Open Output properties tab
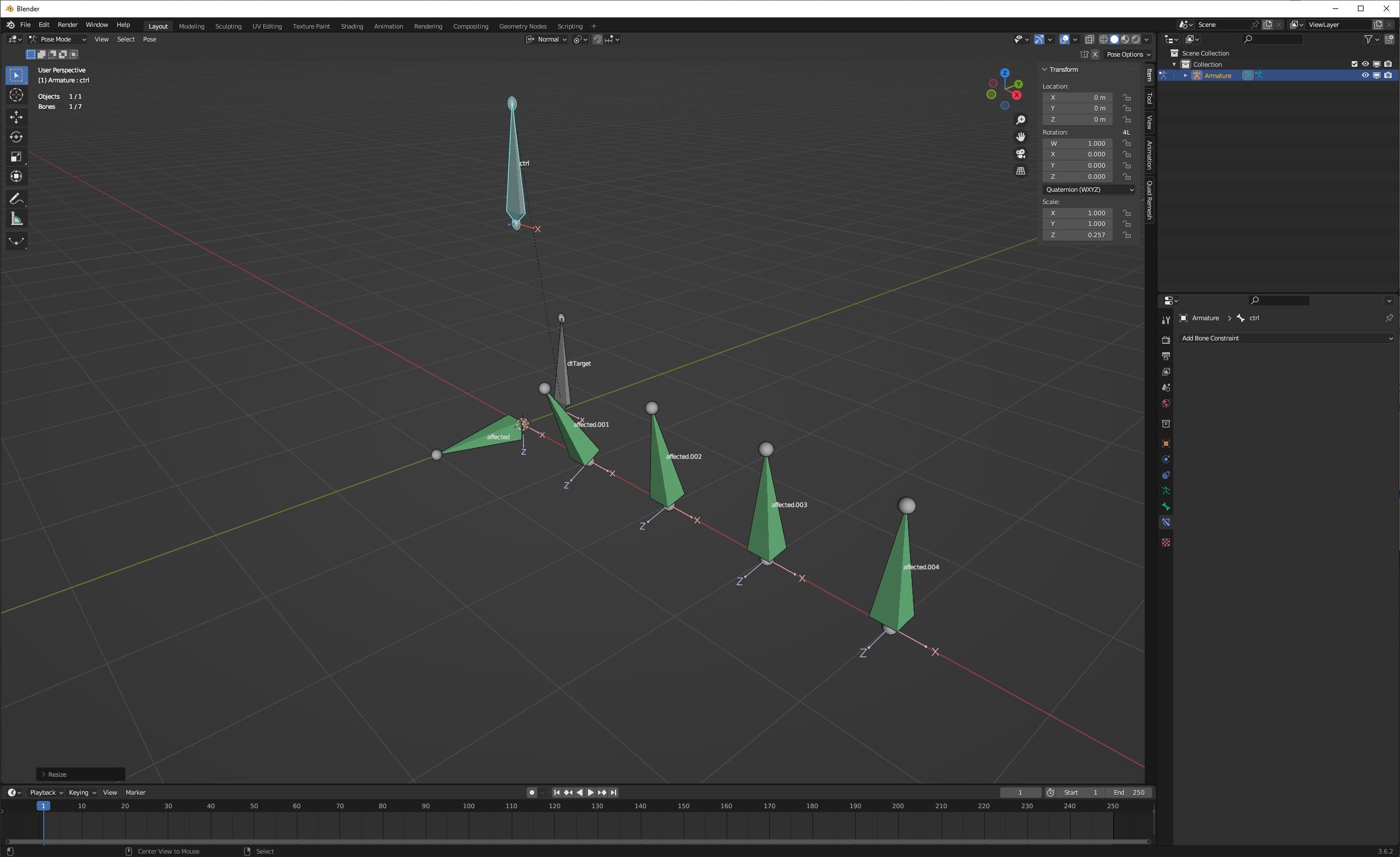The image size is (1400, 857). click(x=1166, y=356)
